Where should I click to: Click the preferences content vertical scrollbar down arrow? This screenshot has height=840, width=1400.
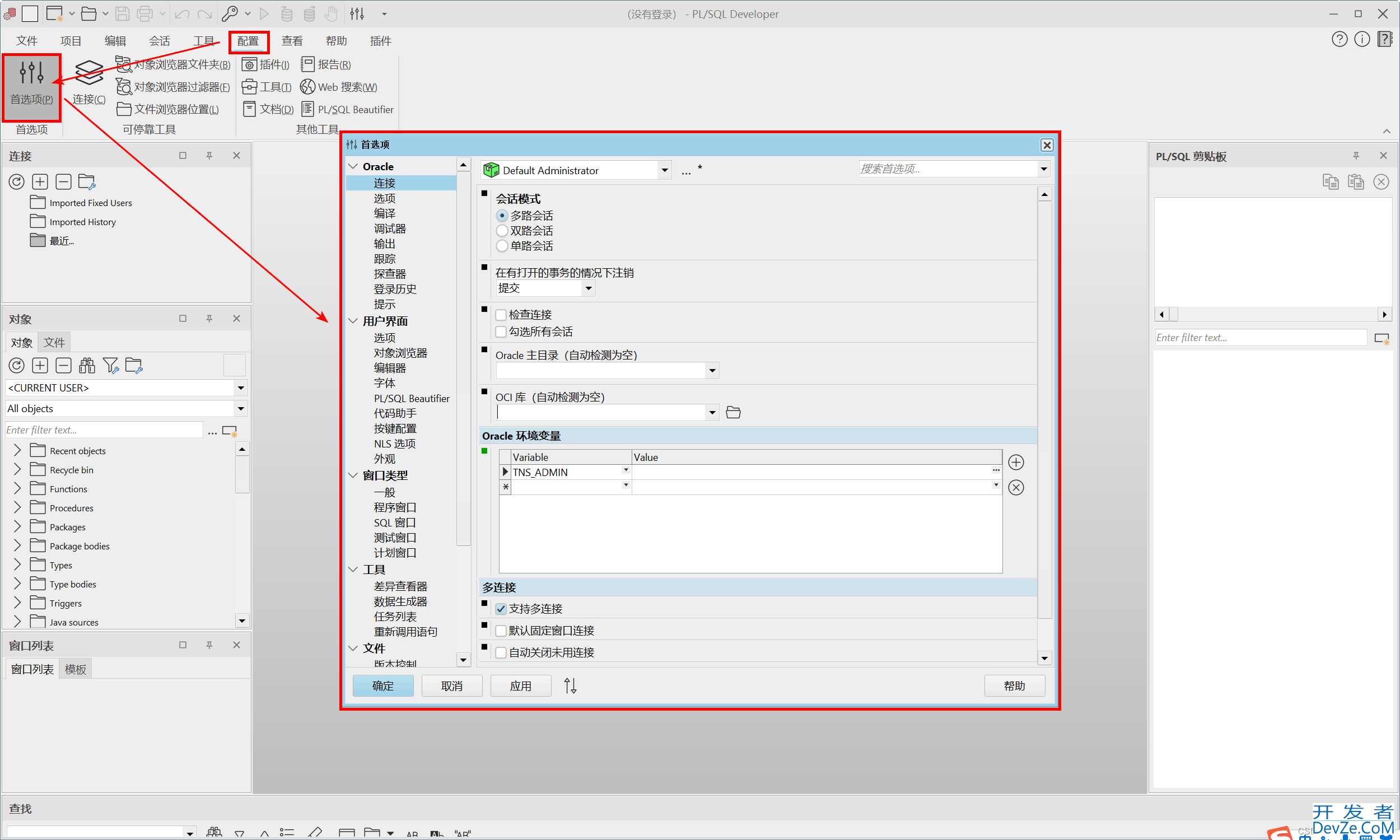pyautogui.click(x=1044, y=659)
